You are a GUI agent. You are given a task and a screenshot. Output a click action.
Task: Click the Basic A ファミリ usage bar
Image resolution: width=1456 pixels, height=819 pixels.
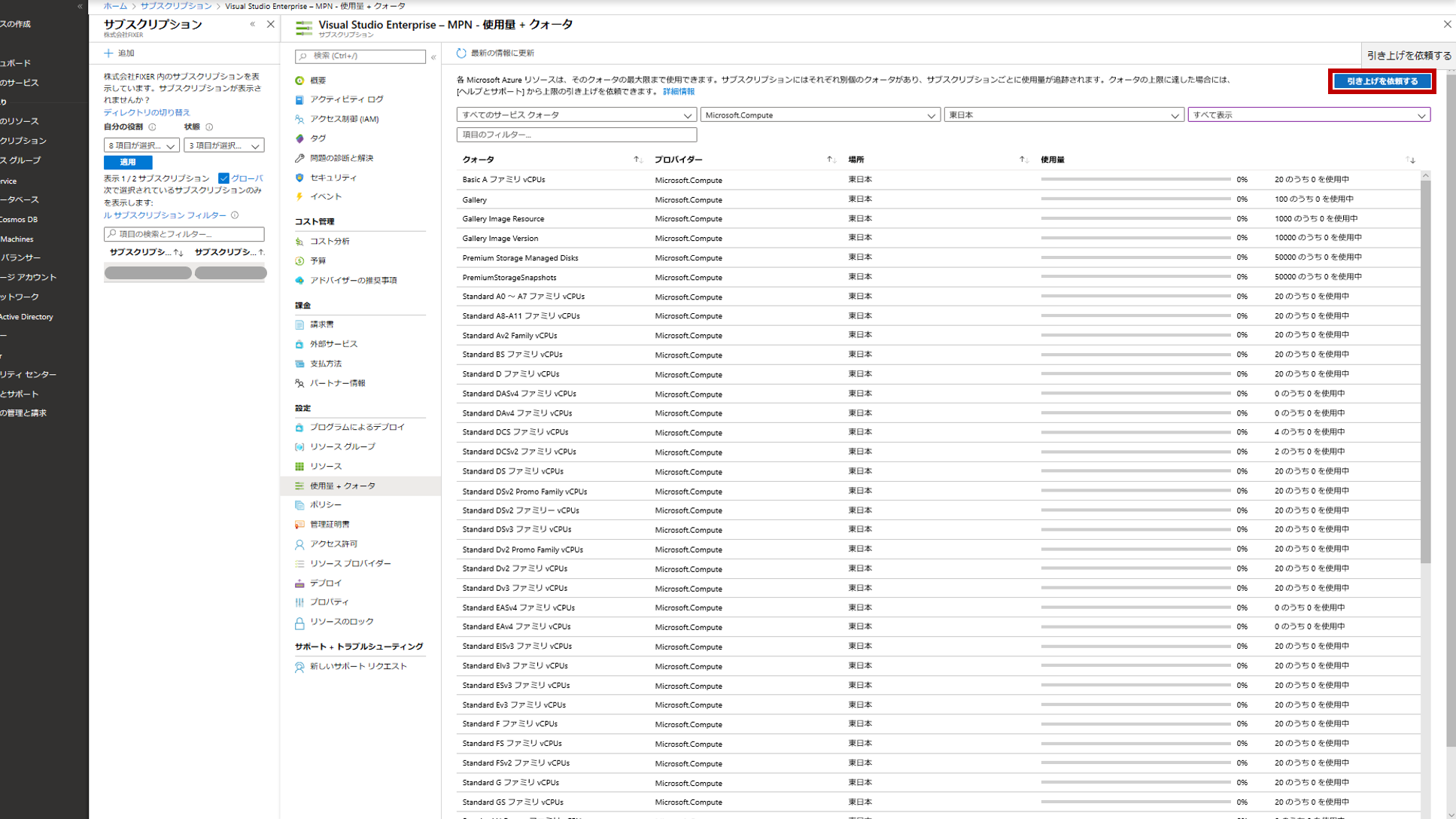coord(1135,180)
